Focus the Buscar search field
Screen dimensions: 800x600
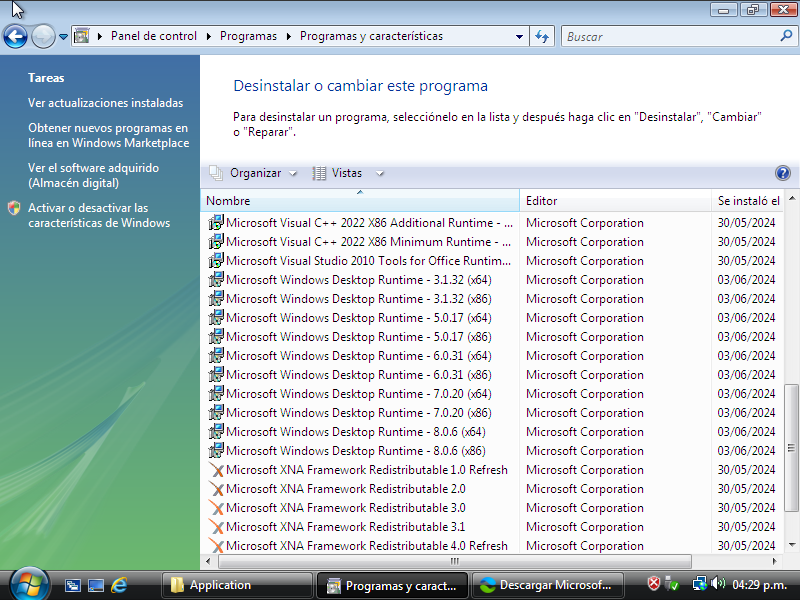click(671, 37)
